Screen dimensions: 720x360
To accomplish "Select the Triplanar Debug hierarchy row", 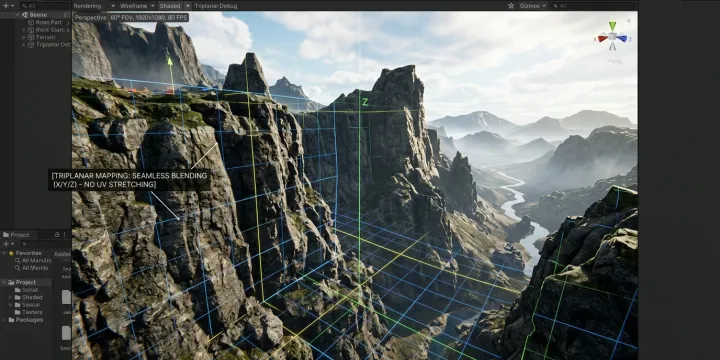I will pos(53,45).
